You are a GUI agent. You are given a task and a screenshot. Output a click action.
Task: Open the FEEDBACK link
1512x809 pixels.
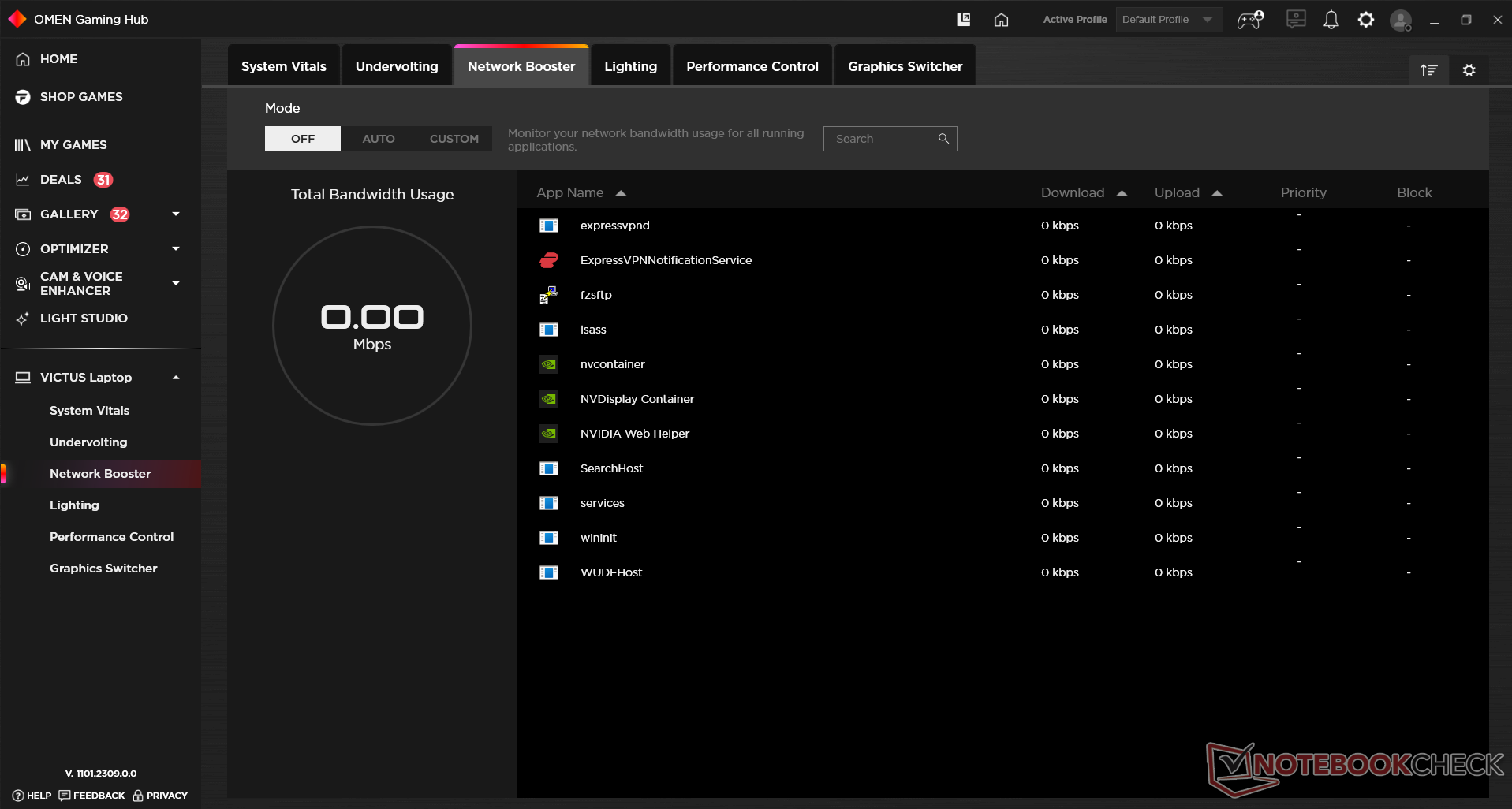coord(91,796)
